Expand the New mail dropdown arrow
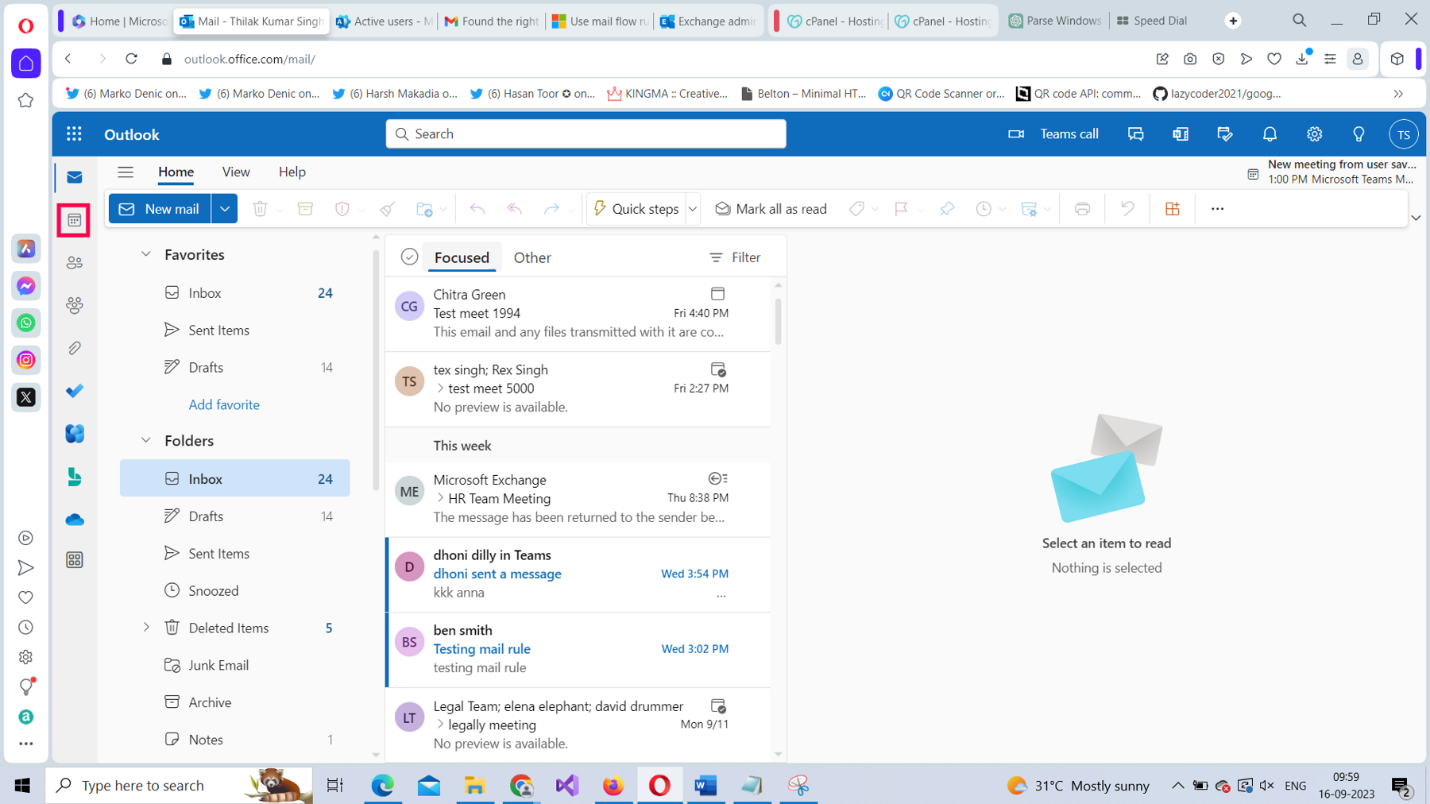This screenshot has height=804, width=1430. (225, 209)
